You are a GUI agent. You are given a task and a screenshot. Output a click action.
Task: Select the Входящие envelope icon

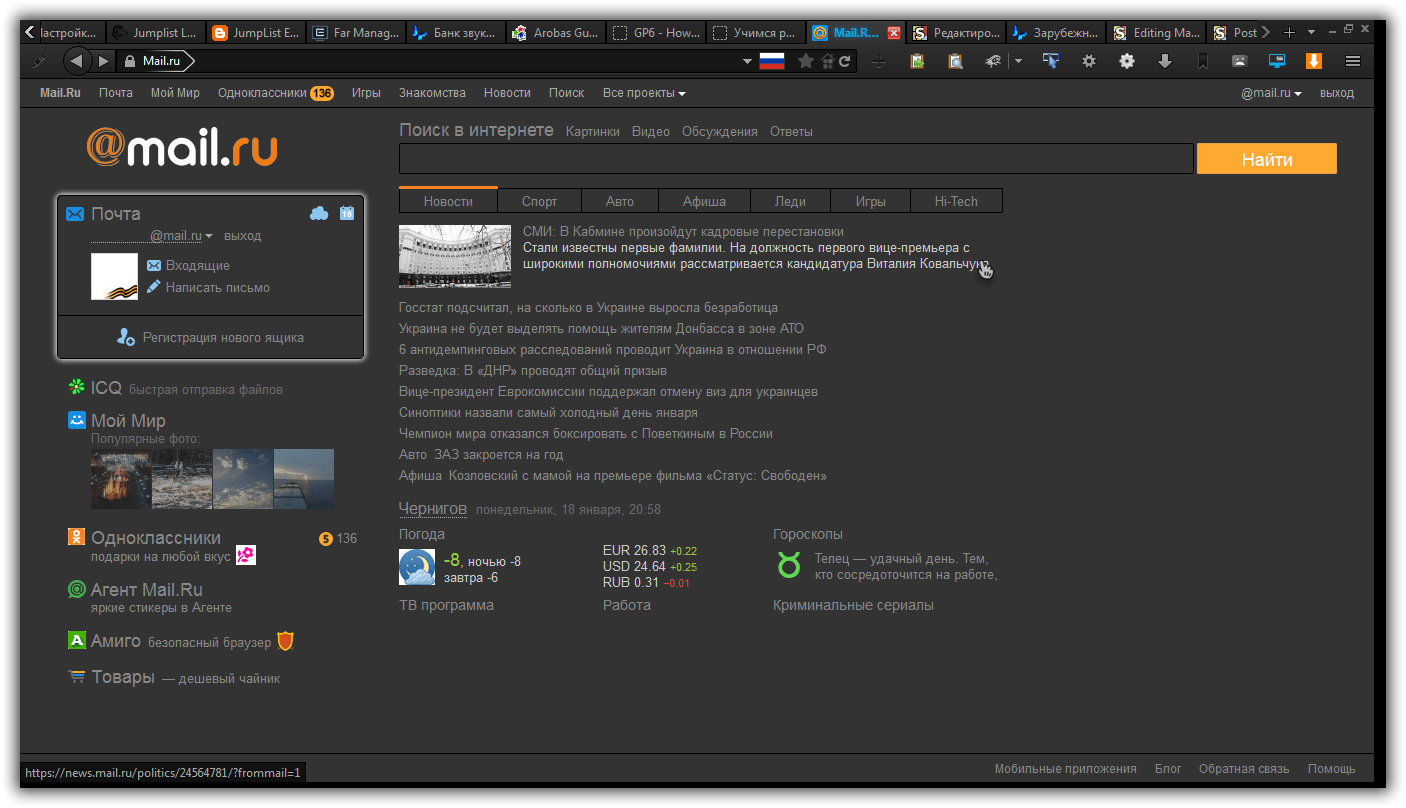pos(153,265)
